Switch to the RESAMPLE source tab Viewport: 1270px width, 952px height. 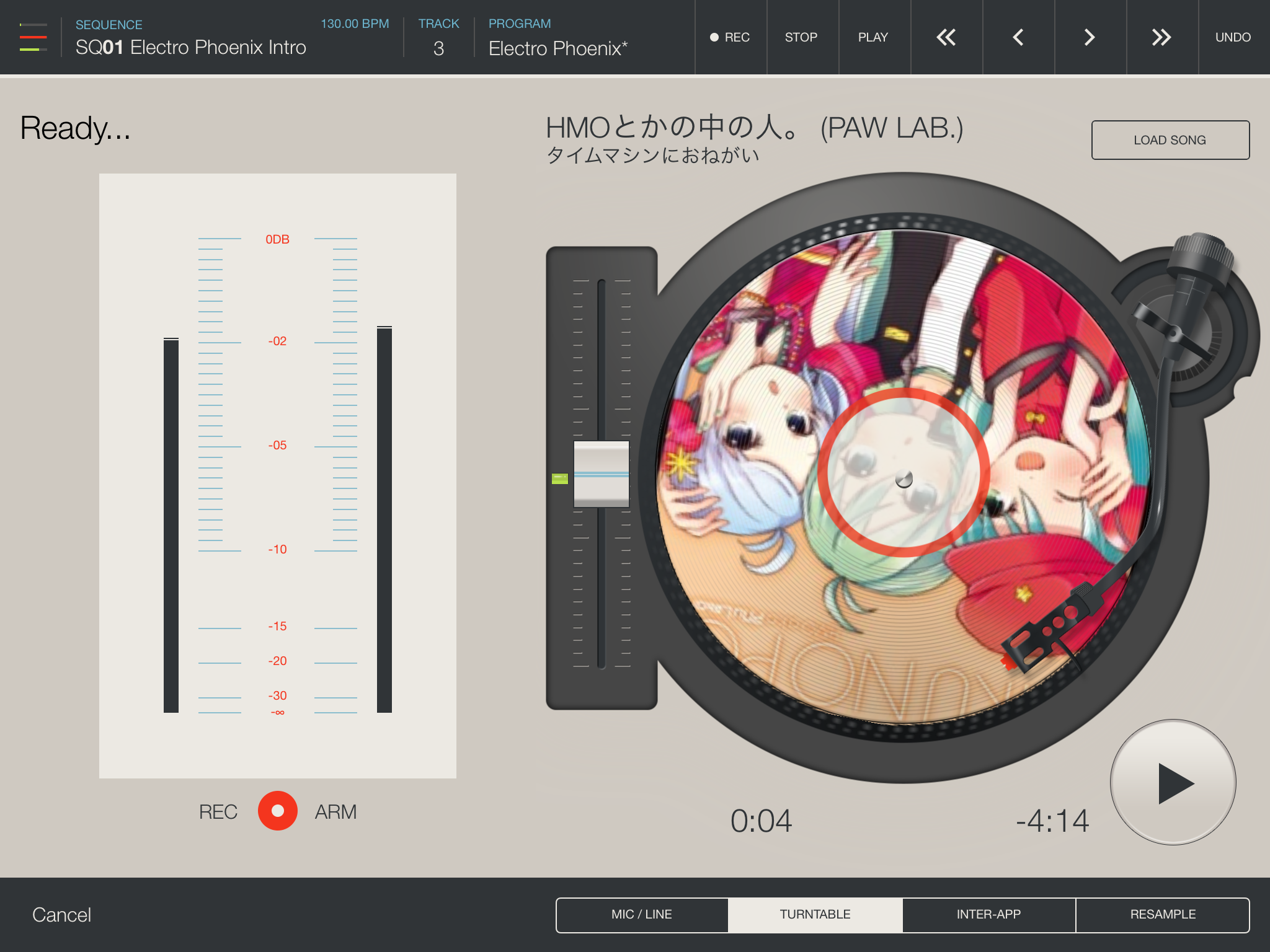click(1163, 915)
